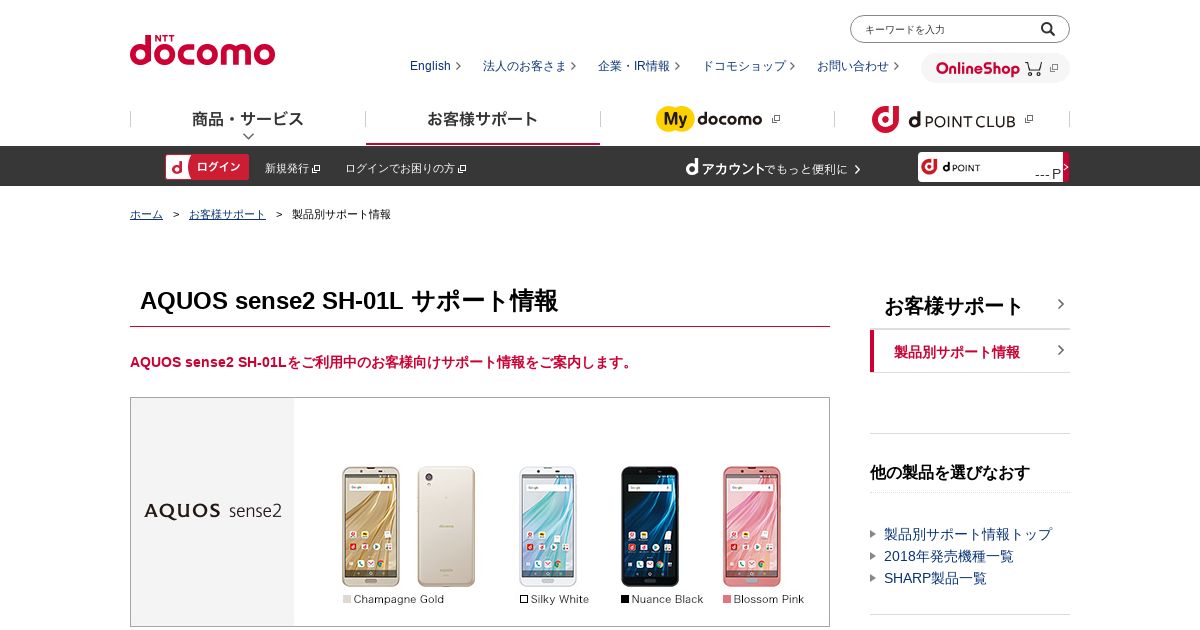Open 新規発行 link

(x=292, y=169)
